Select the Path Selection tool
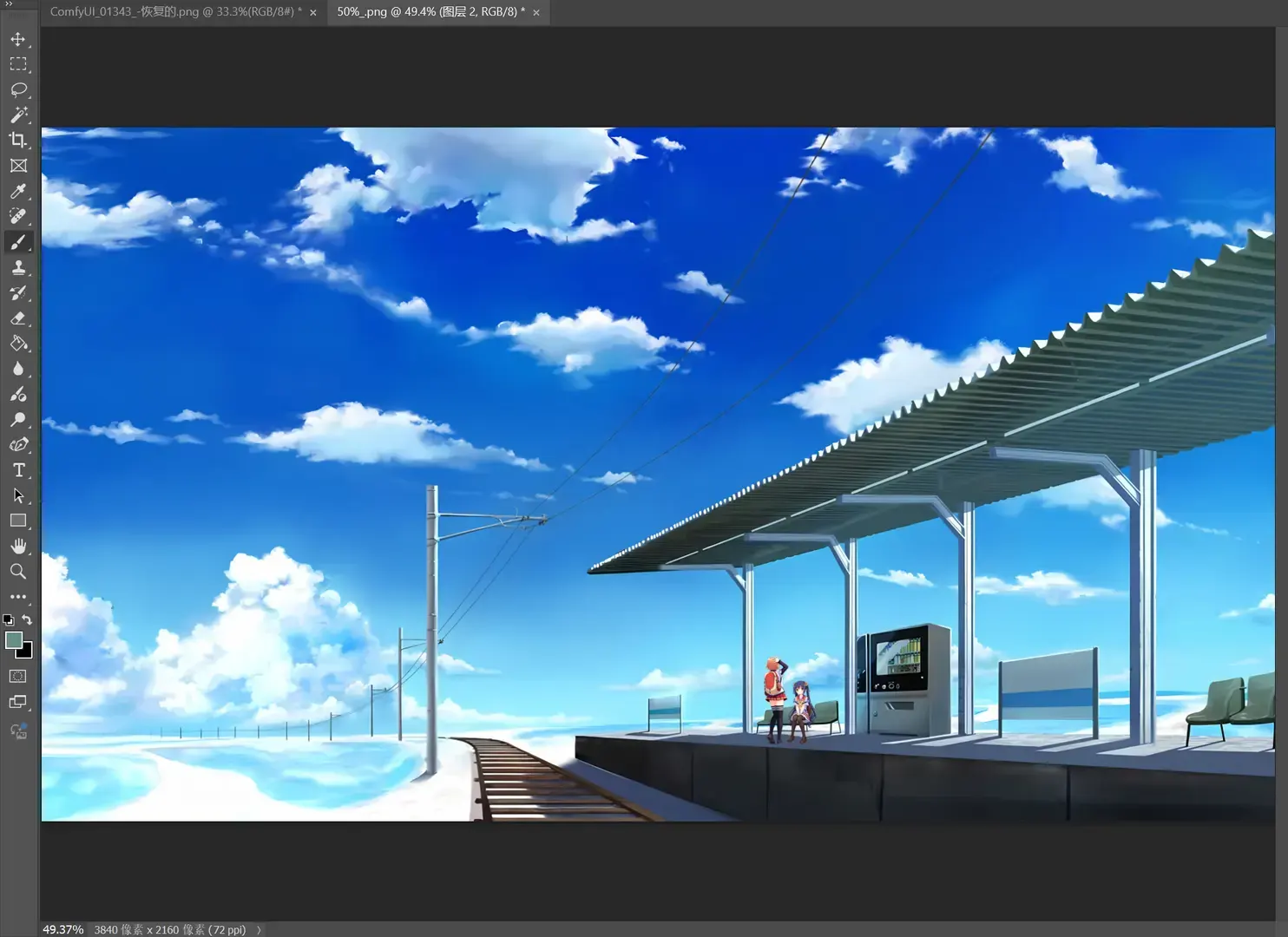1288x937 pixels. (18, 495)
